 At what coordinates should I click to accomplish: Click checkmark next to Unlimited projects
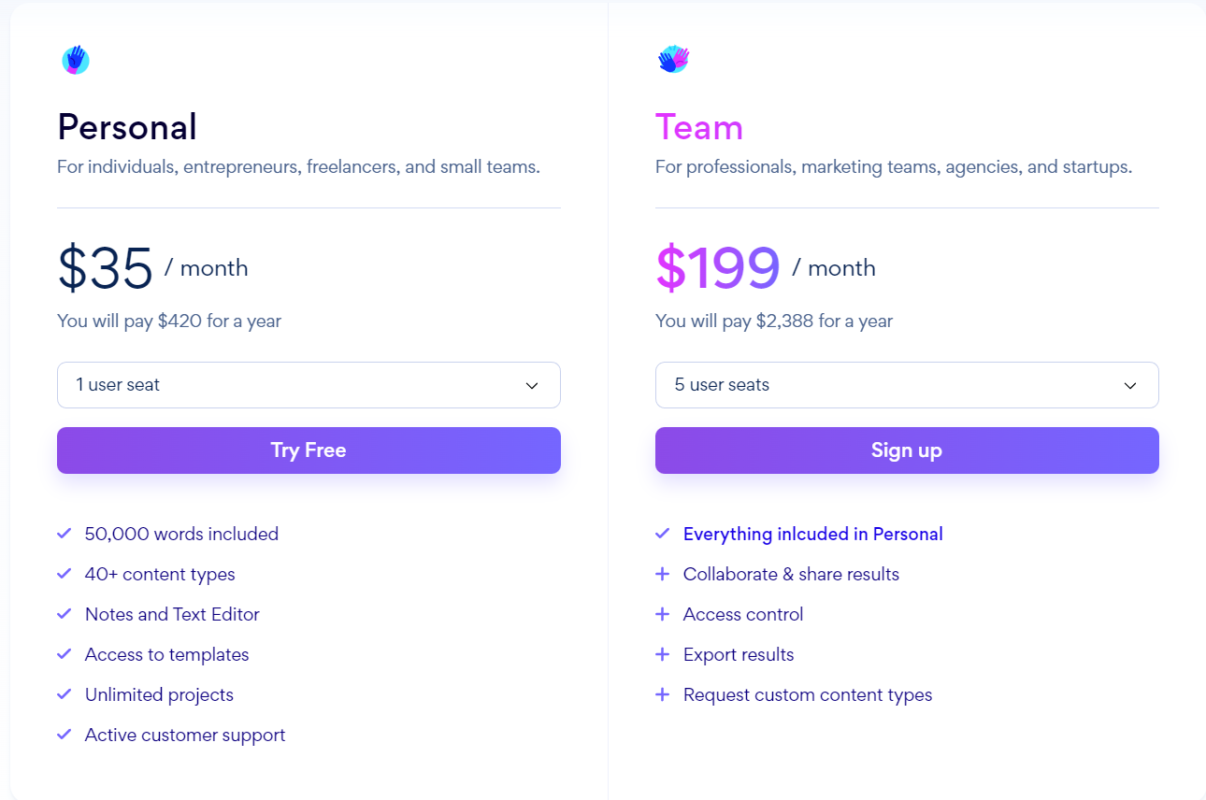click(64, 694)
